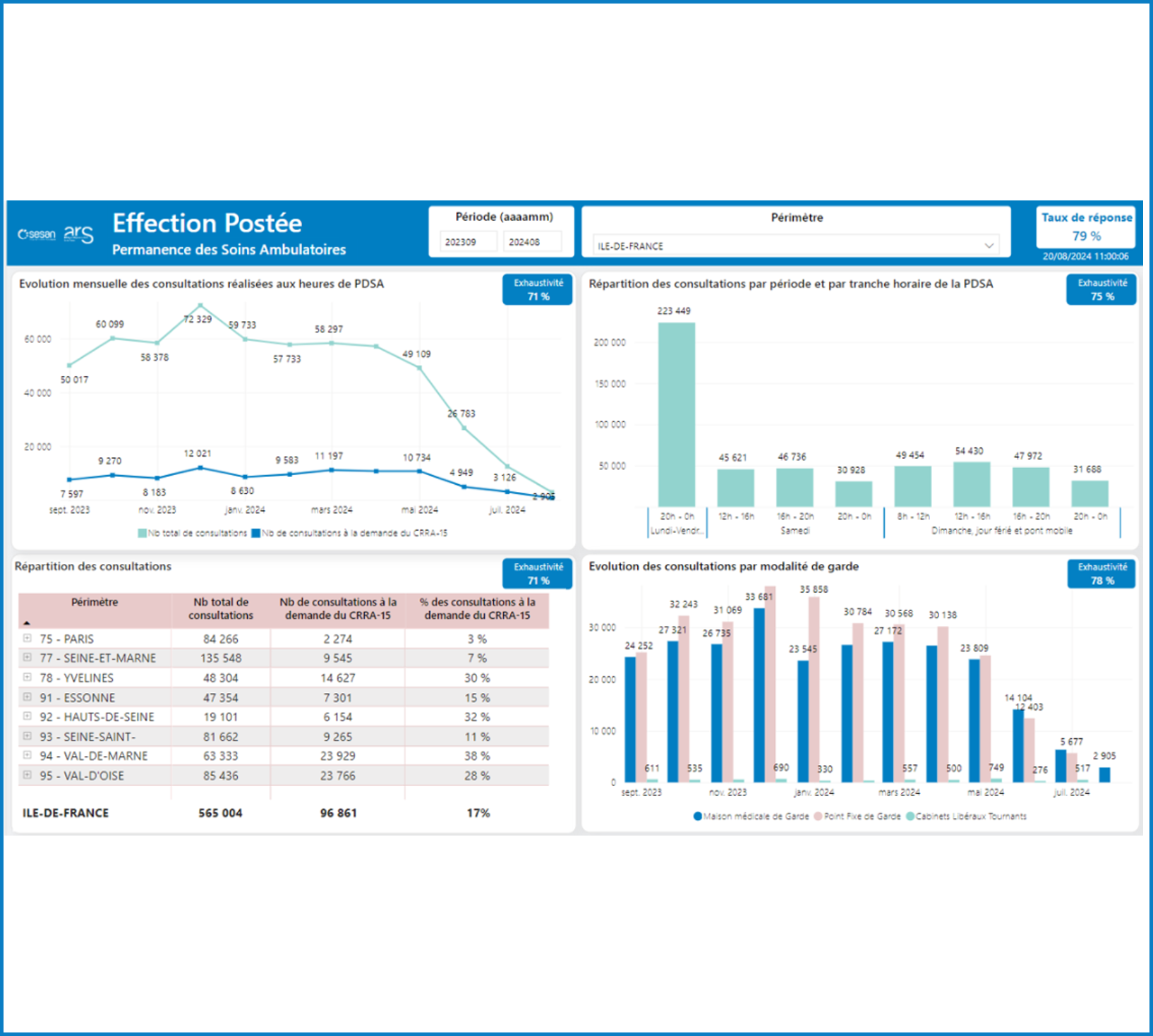Click the 2 905 Maison médicale bar

(1104, 774)
